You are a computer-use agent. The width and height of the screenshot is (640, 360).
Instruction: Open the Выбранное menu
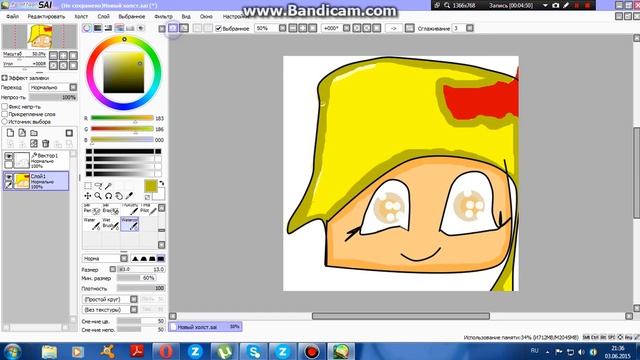[131, 16]
